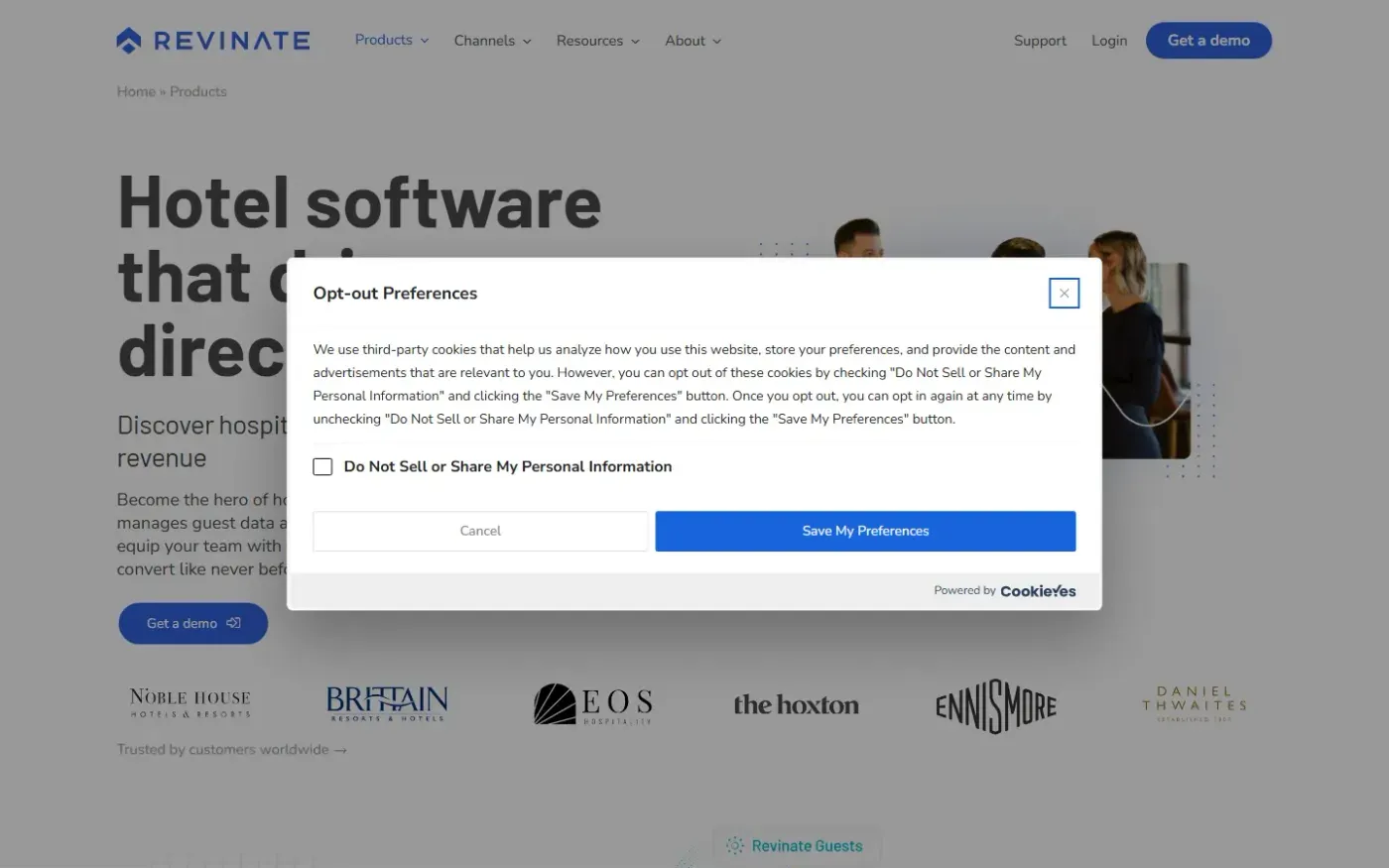Click Save My Preferences button
Image resolution: width=1389 pixels, height=868 pixels.
865,531
